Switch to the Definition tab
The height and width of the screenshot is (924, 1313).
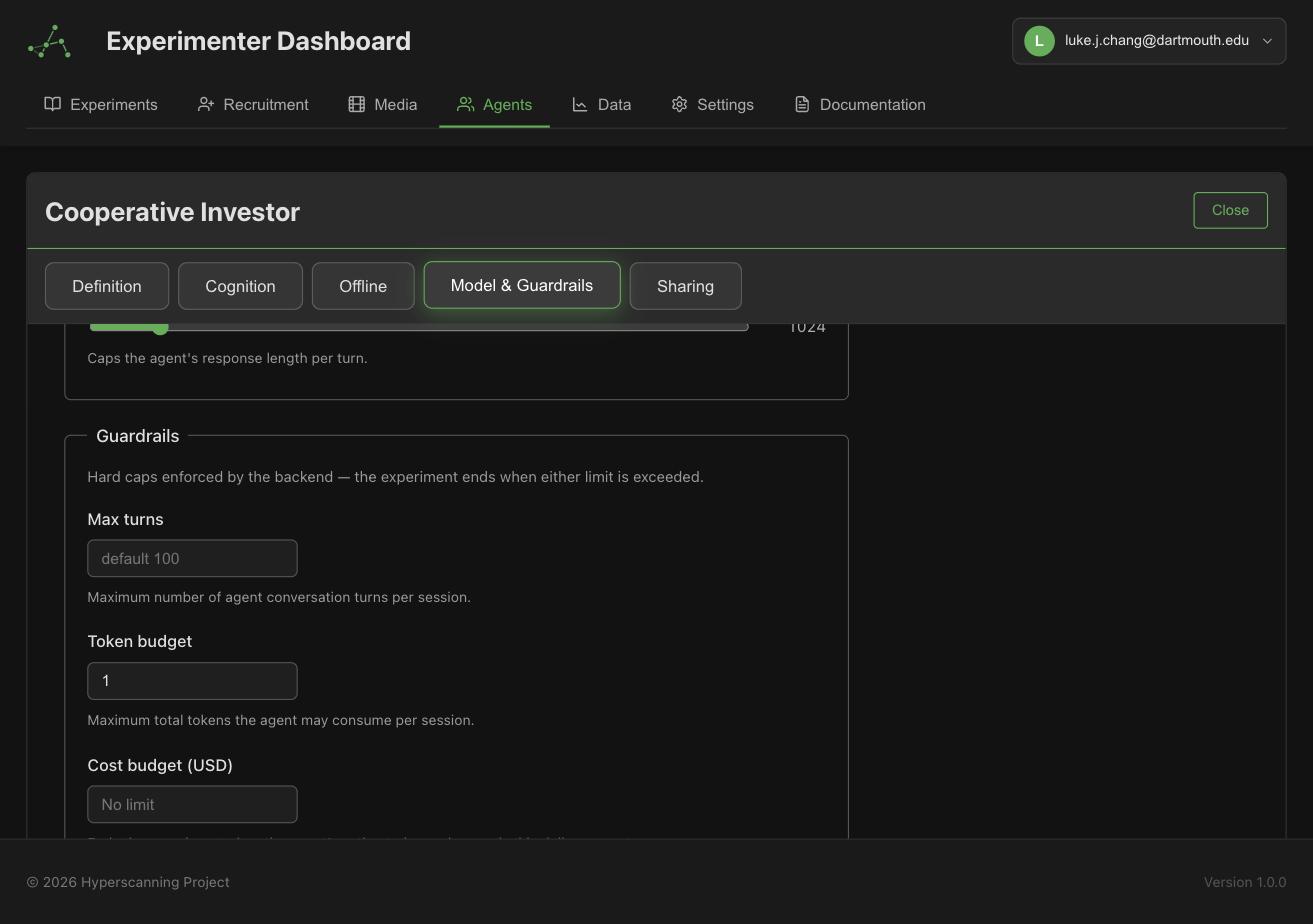pyautogui.click(x=107, y=286)
